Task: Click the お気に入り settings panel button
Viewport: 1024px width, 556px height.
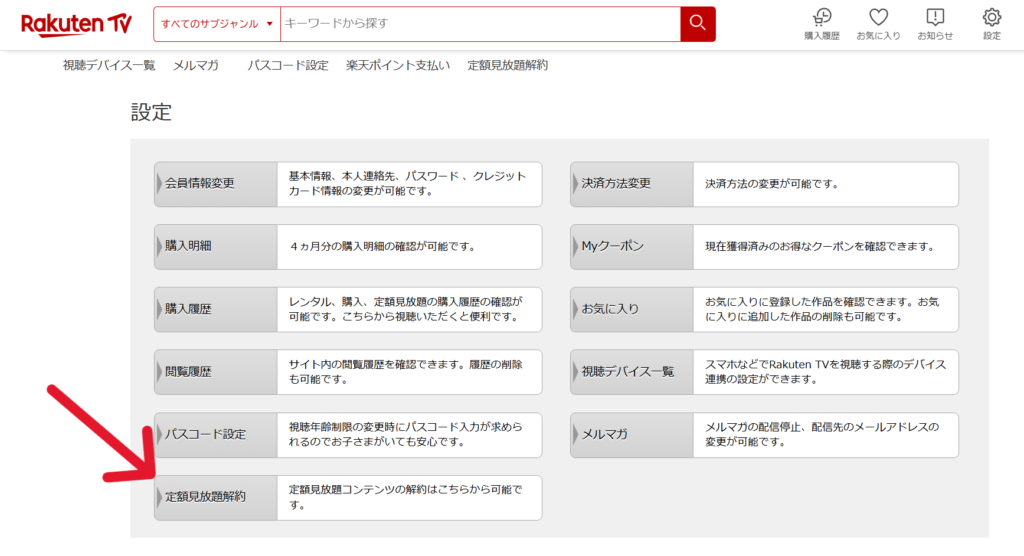Action: click(631, 309)
